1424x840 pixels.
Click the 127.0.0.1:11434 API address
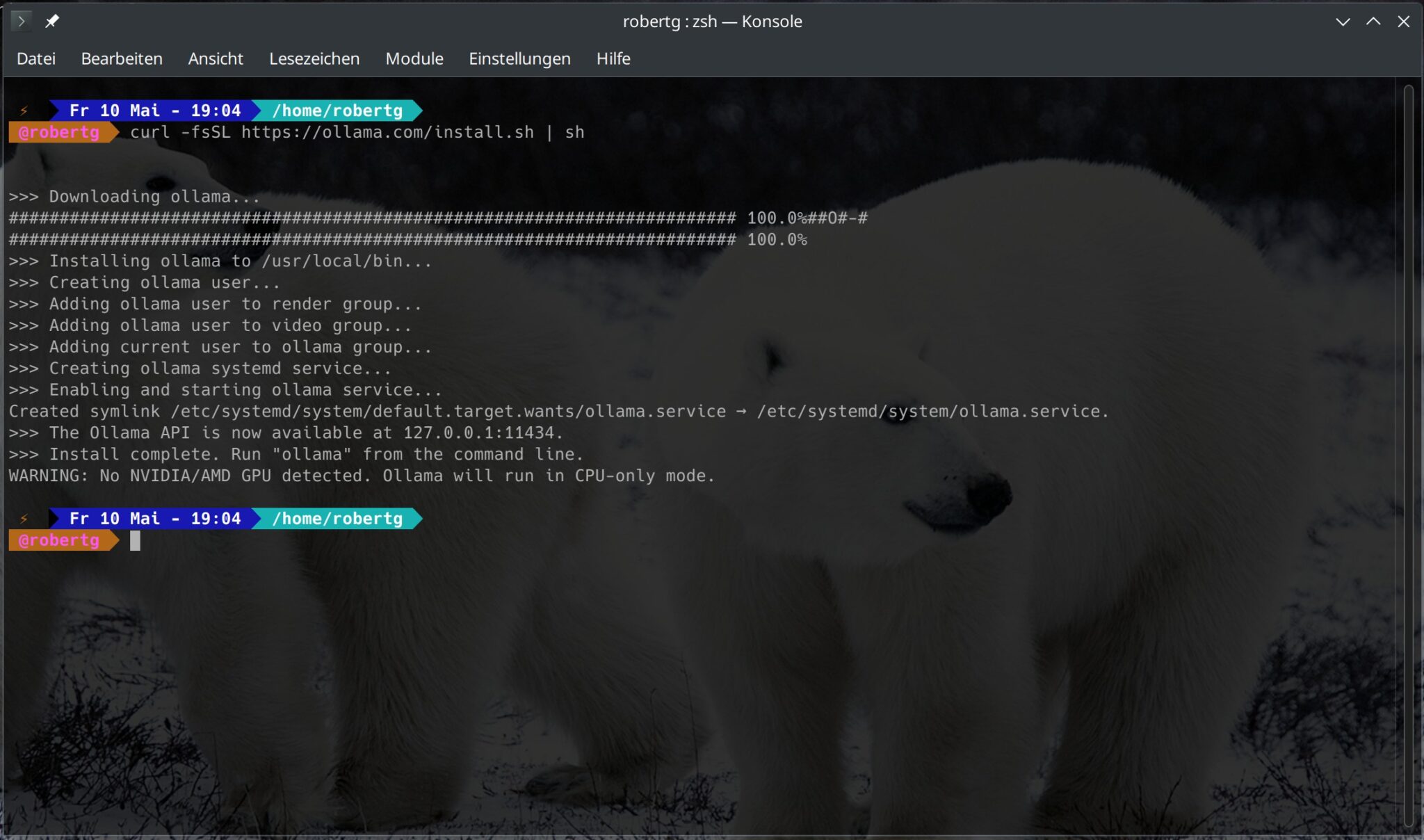tap(483, 432)
